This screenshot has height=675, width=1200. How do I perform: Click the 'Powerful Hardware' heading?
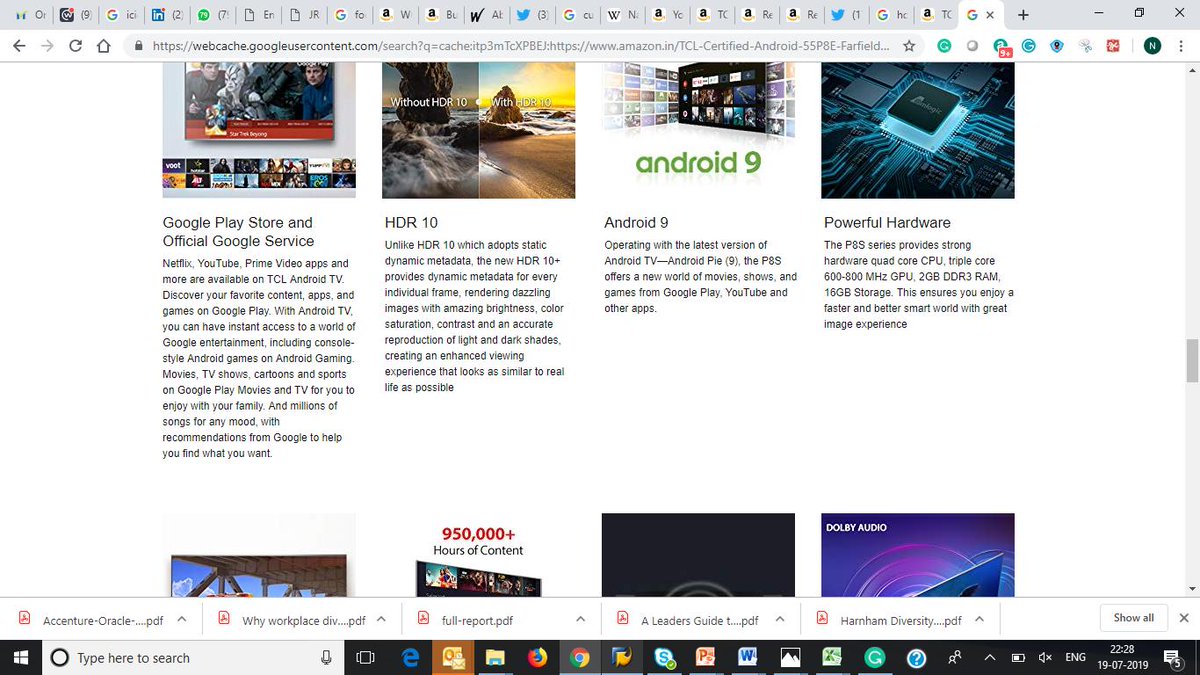coord(887,222)
